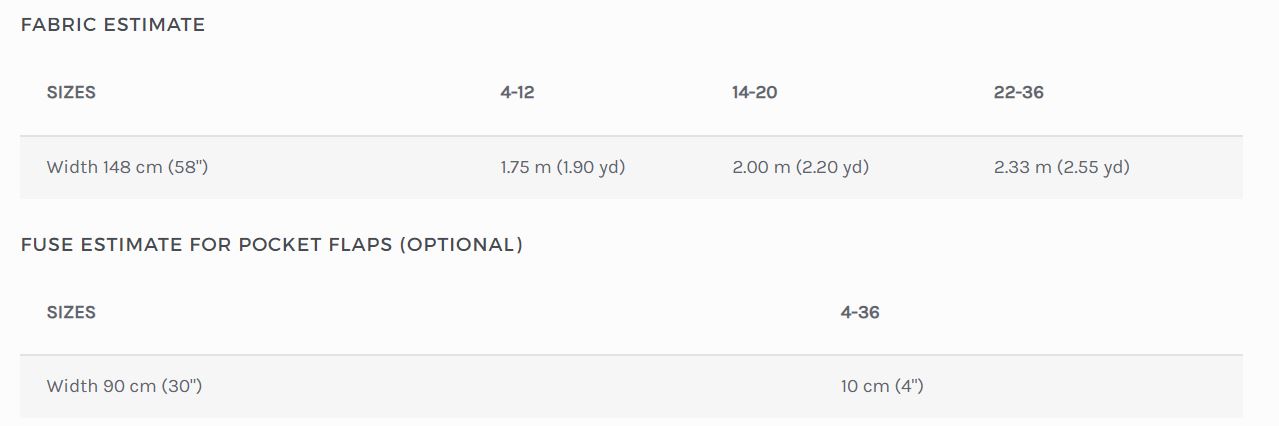Select the SIZES header in fuse table
The image size is (1279, 426).
click(x=71, y=312)
